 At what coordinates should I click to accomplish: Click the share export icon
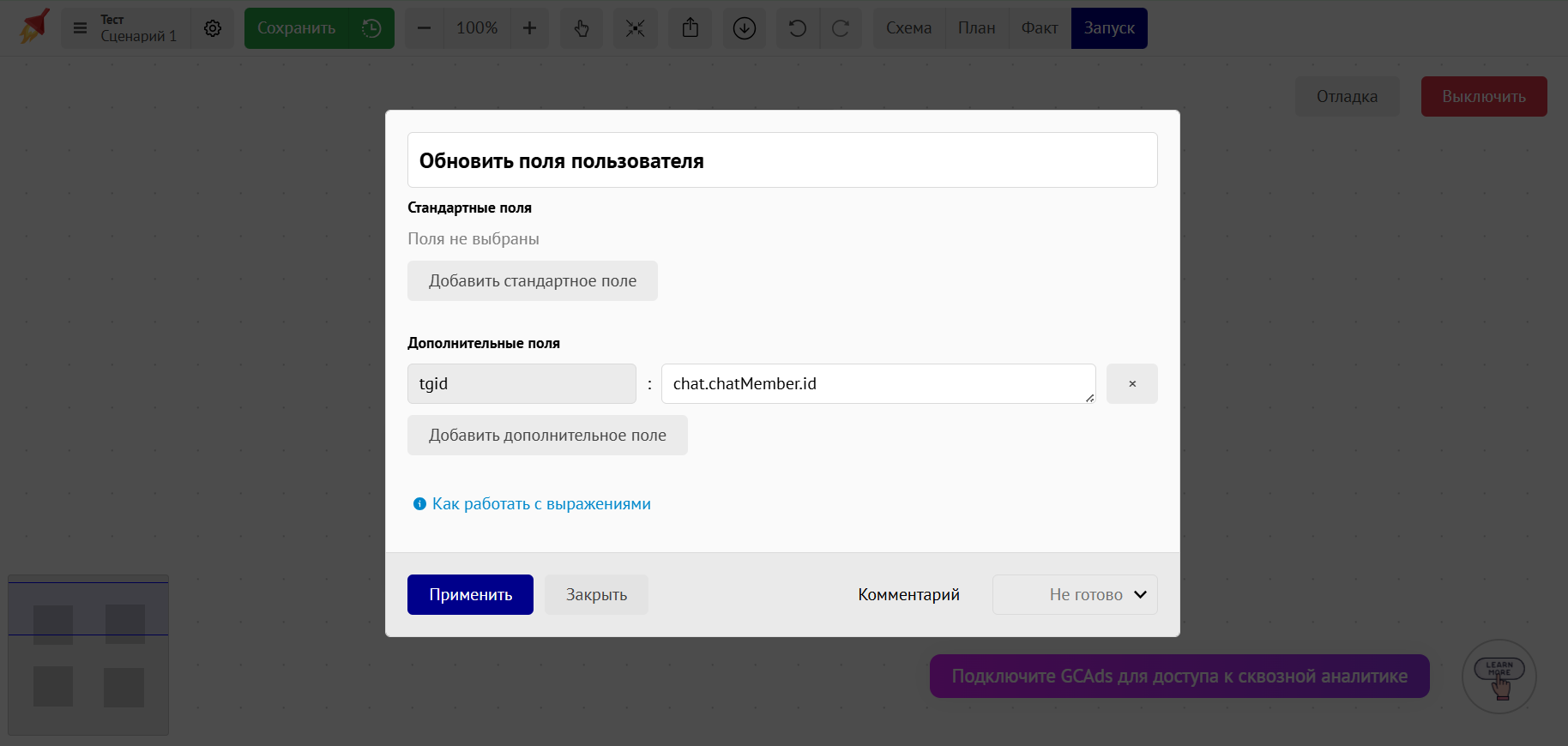pos(691,28)
